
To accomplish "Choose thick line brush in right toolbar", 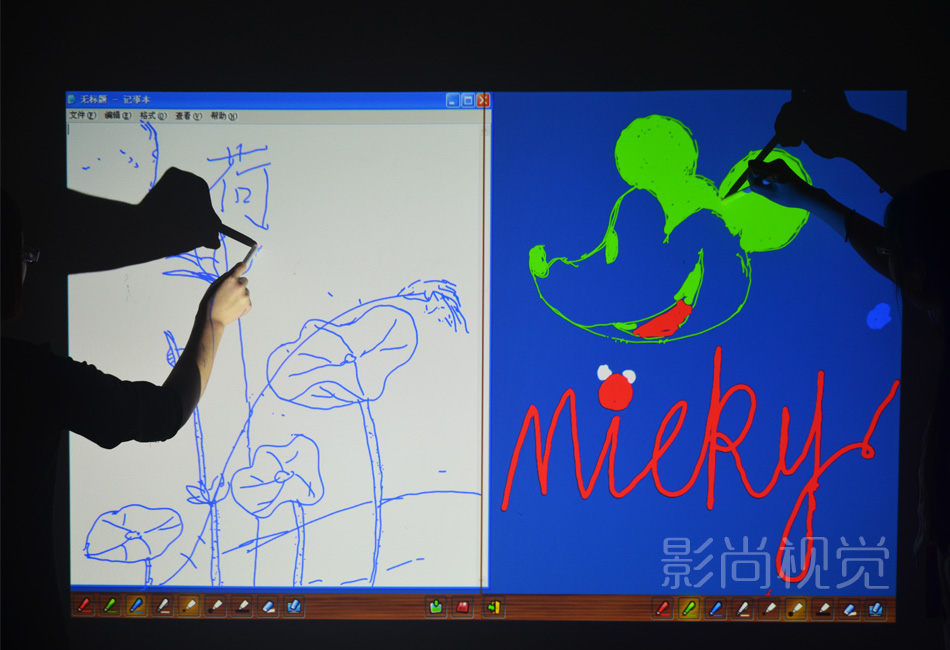I will (x=823, y=608).
